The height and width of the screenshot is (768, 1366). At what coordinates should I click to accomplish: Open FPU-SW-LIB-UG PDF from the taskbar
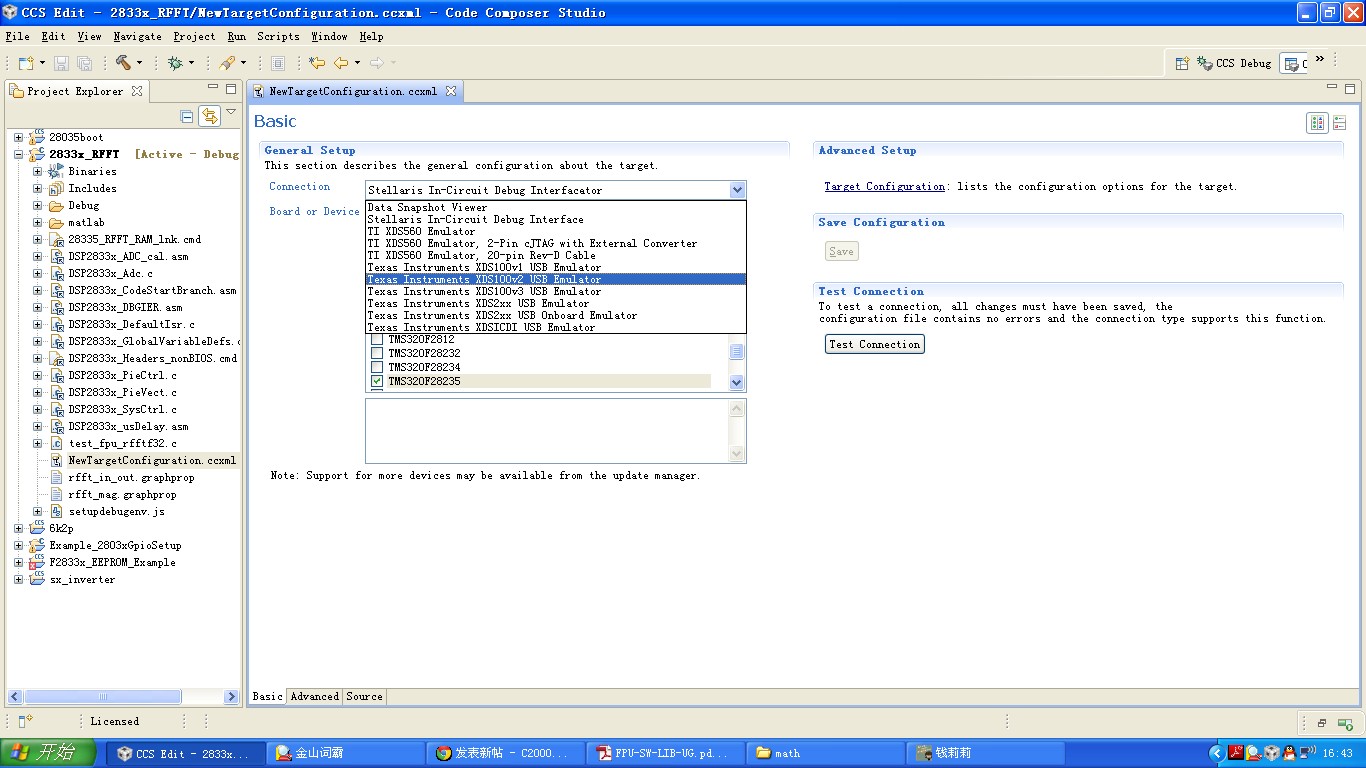click(664, 753)
